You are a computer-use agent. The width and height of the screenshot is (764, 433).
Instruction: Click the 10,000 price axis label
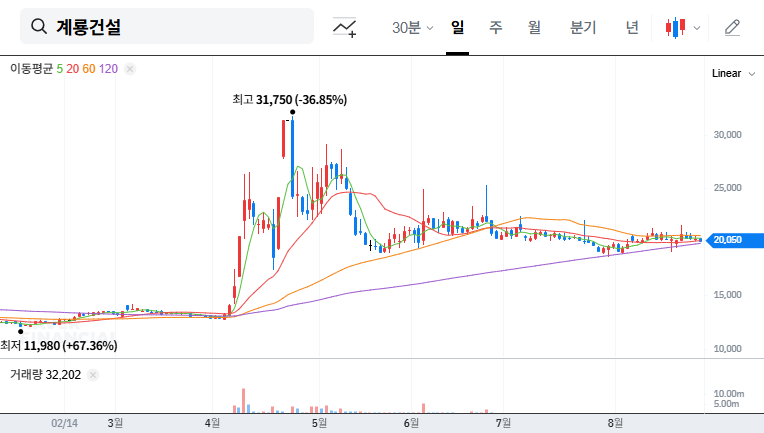tap(727, 349)
